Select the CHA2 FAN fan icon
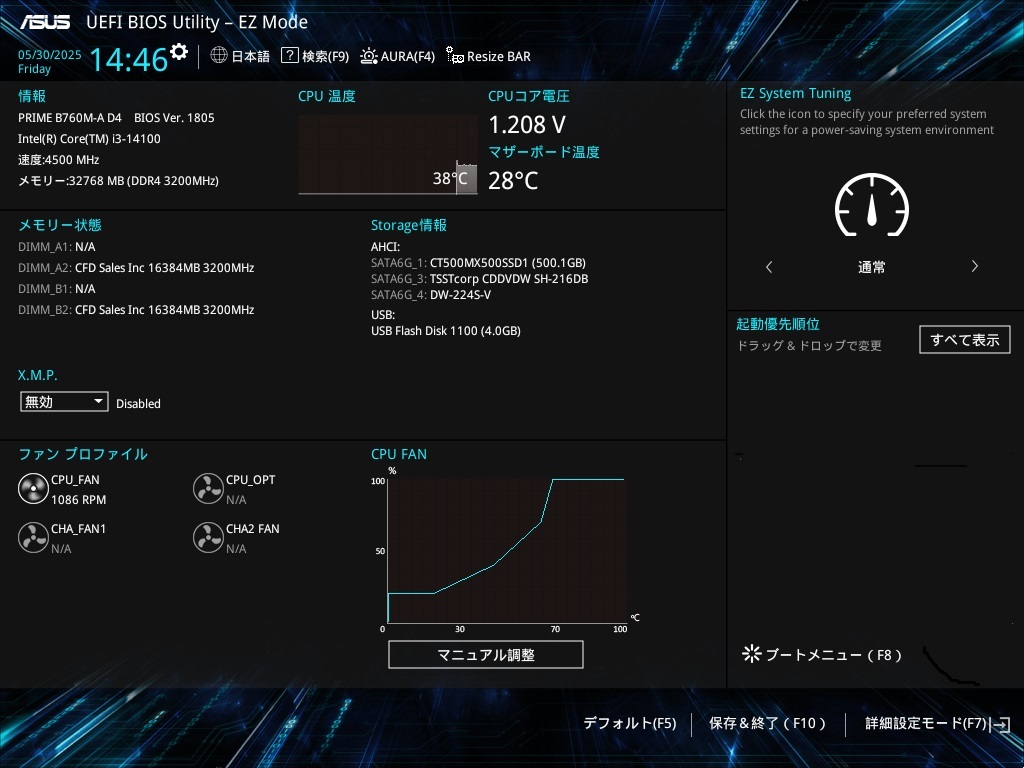This screenshot has width=1024, height=768. (x=208, y=537)
